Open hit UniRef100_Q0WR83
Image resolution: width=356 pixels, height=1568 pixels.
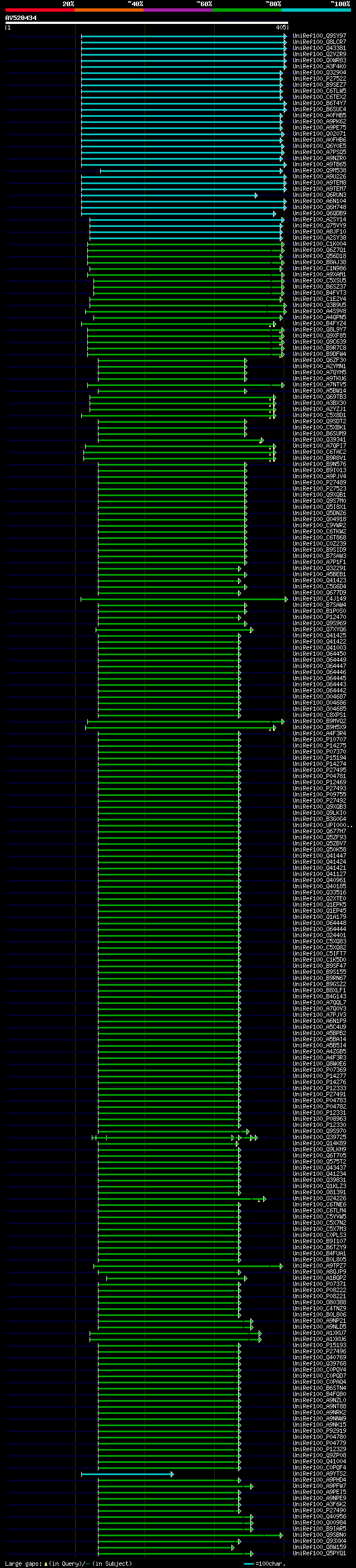(319, 61)
